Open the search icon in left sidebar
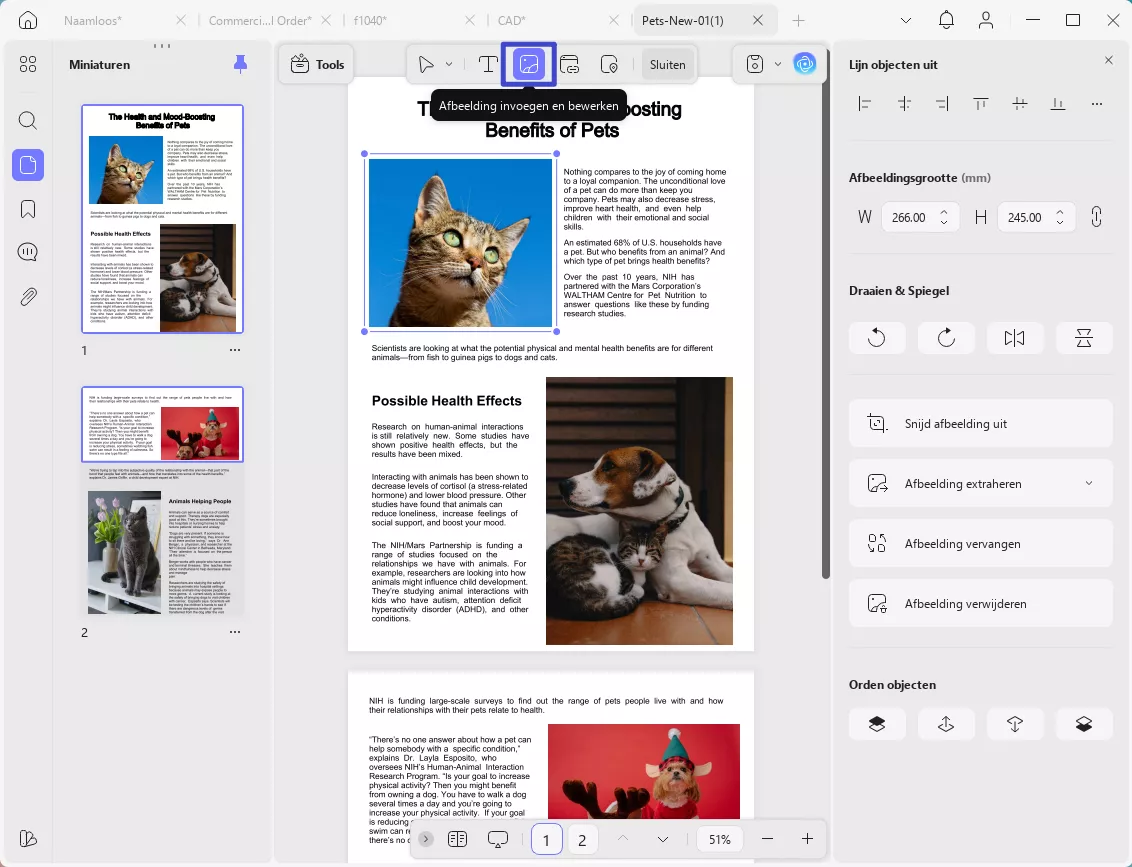Viewport: 1132px width, 867px height. pos(27,120)
